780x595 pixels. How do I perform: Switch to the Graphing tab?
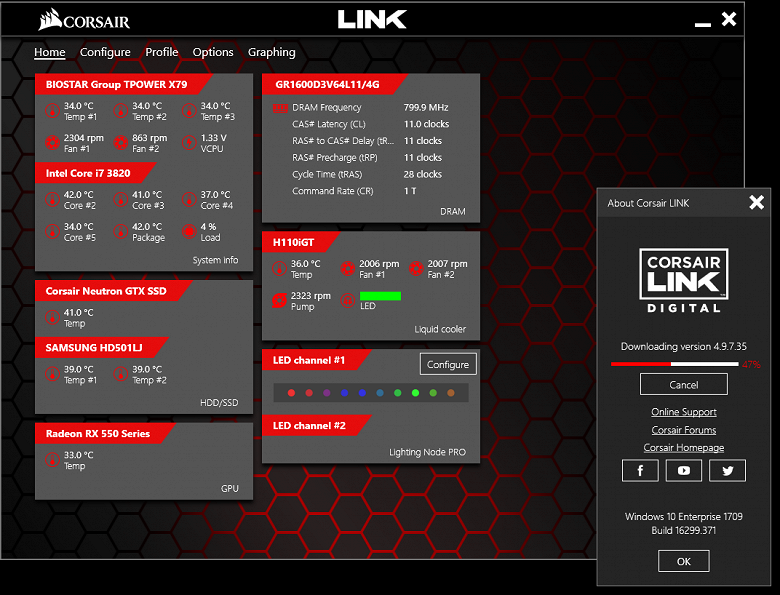pyautogui.click(x=272, y=52)
